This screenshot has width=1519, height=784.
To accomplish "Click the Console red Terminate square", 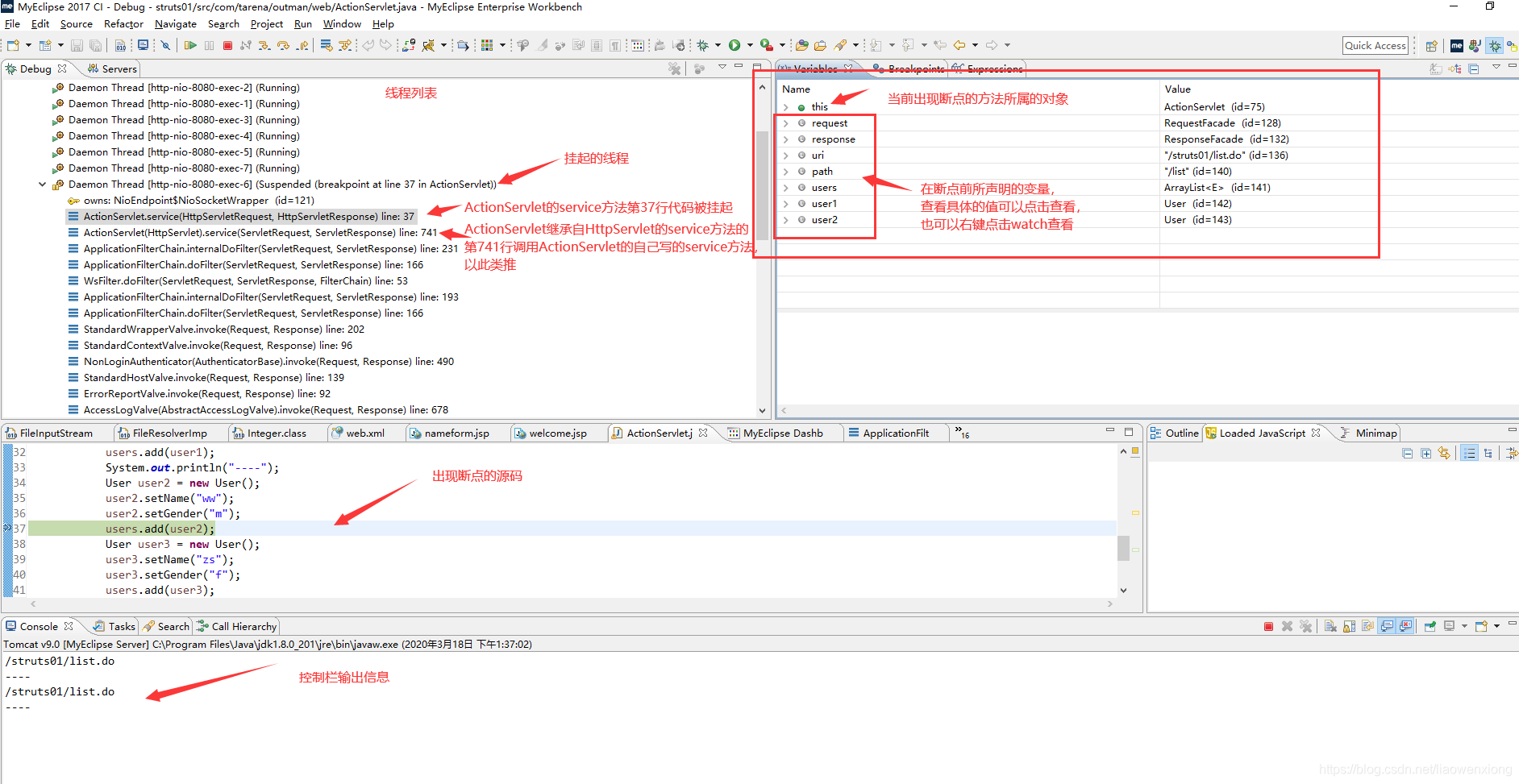I will 1268,626.
